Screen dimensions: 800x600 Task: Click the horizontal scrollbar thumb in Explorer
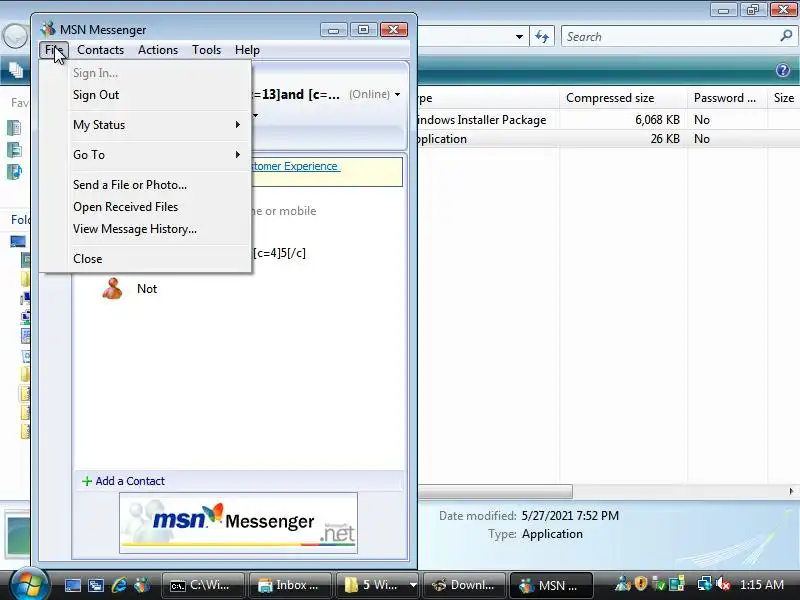pos(495,491)
